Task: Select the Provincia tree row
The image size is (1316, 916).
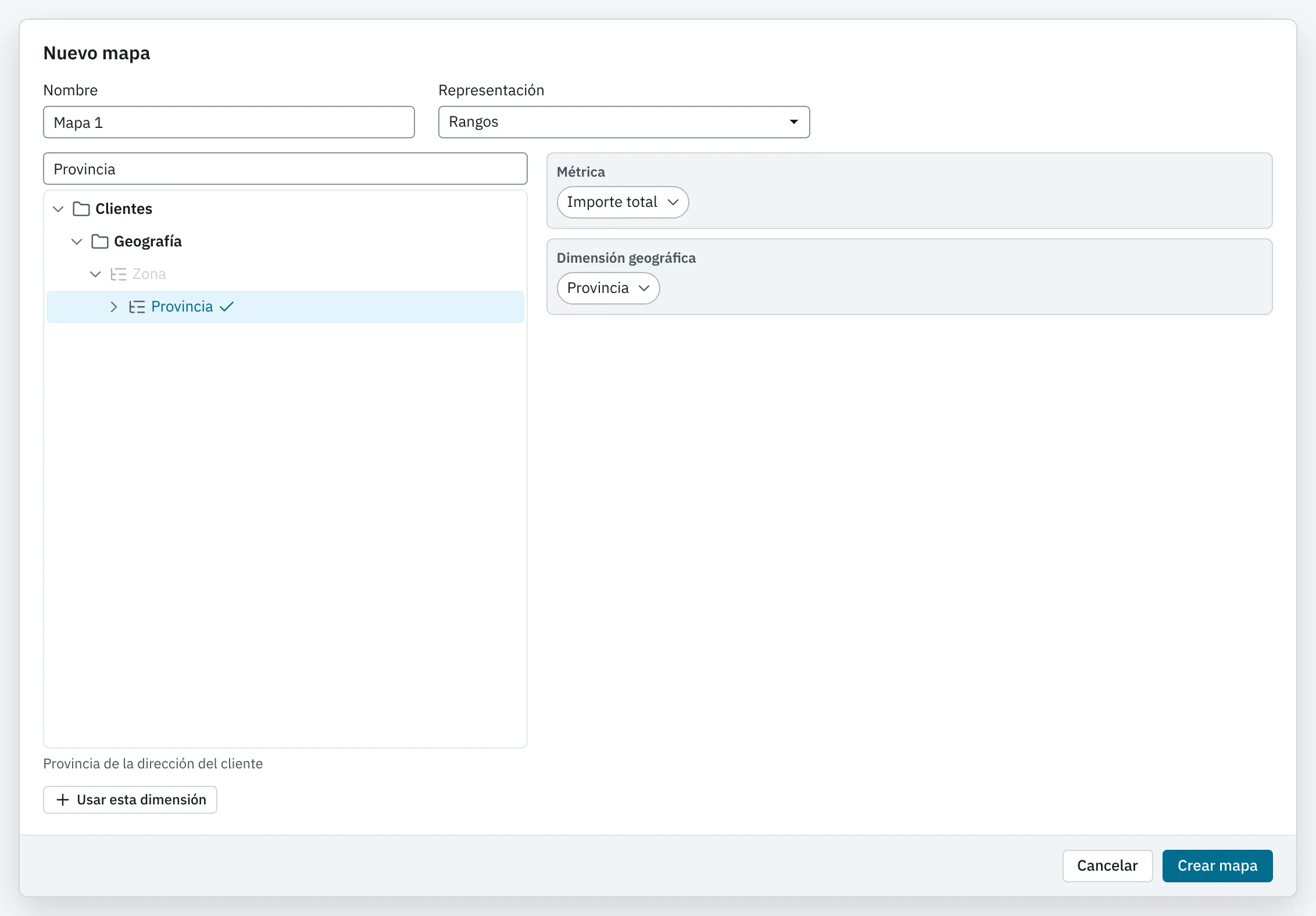Action: (285, 306)
